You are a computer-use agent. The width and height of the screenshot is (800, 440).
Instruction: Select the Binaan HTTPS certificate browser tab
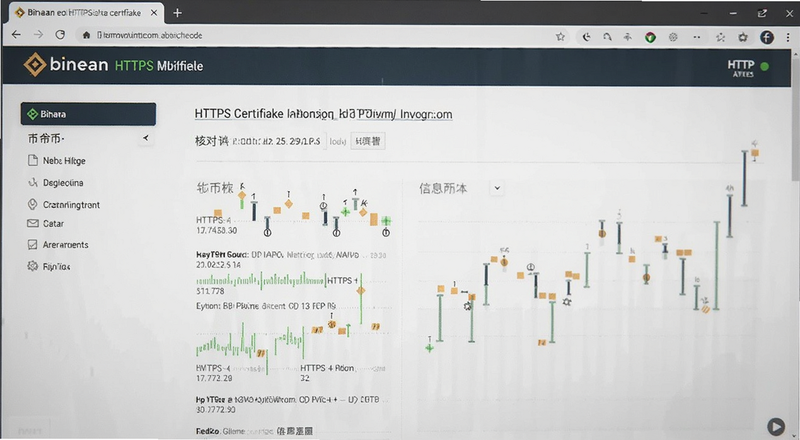click(86, 13)
